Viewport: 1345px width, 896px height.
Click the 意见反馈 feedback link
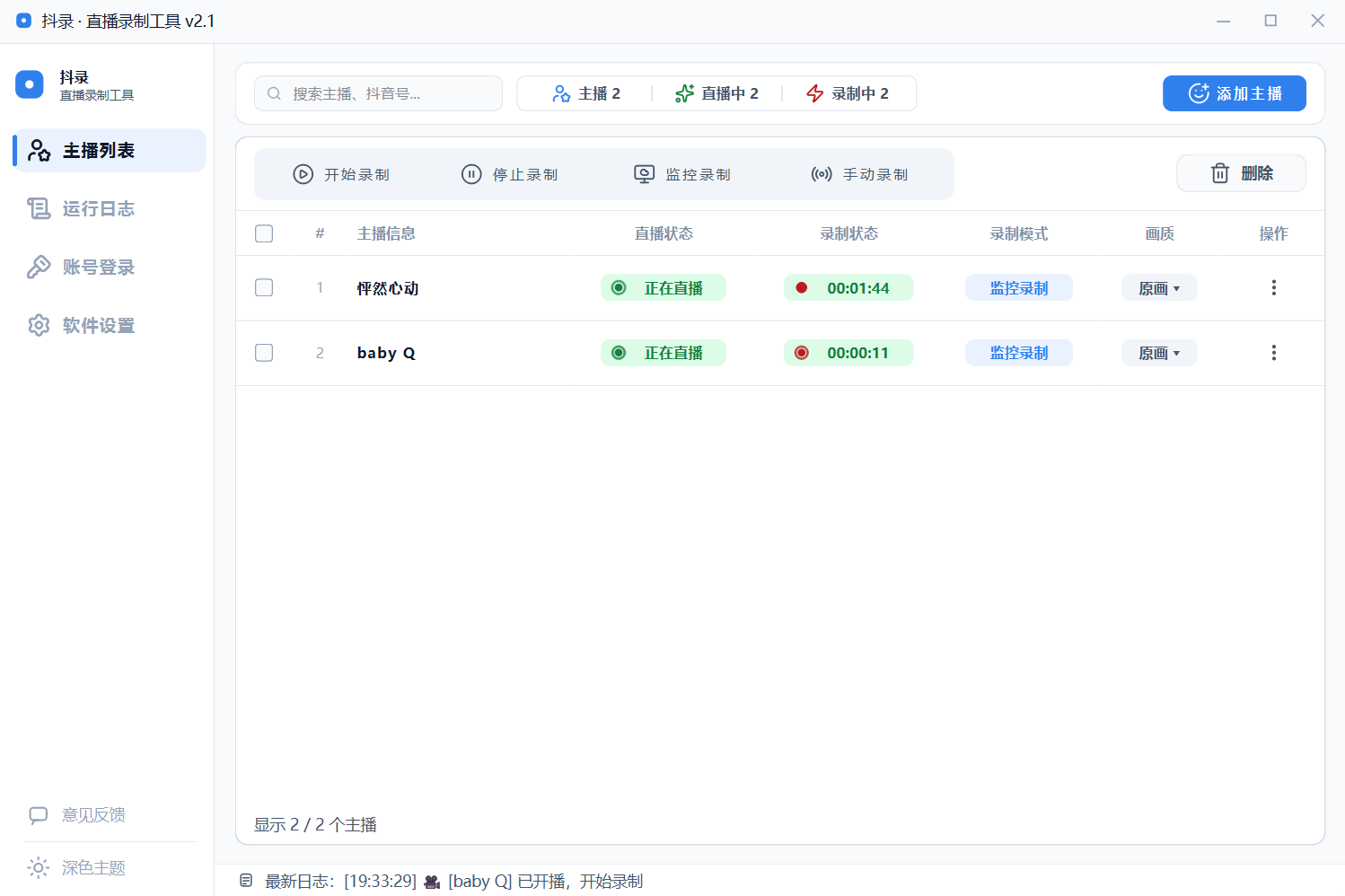click(x=77, y=815)
